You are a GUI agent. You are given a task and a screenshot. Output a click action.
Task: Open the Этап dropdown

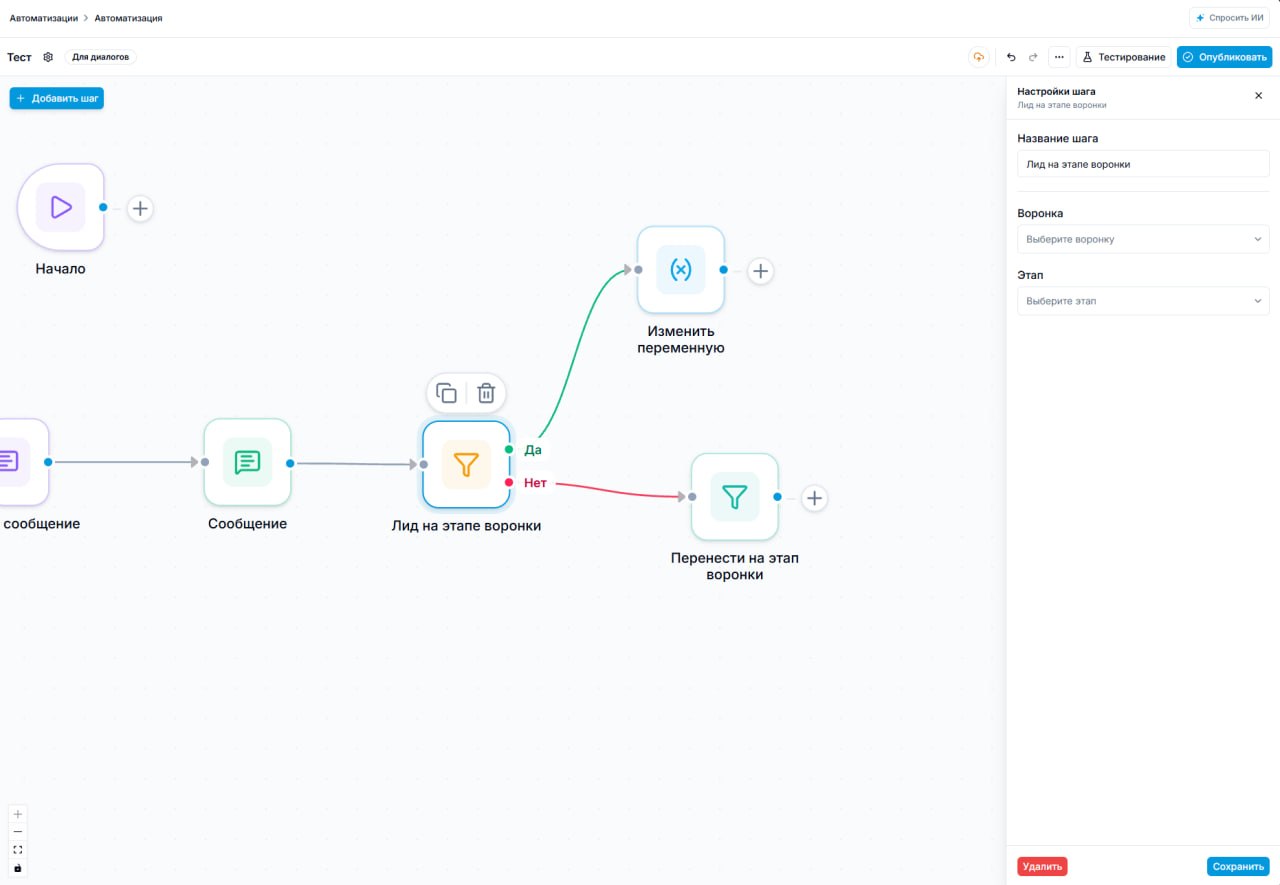[1143, 301]
